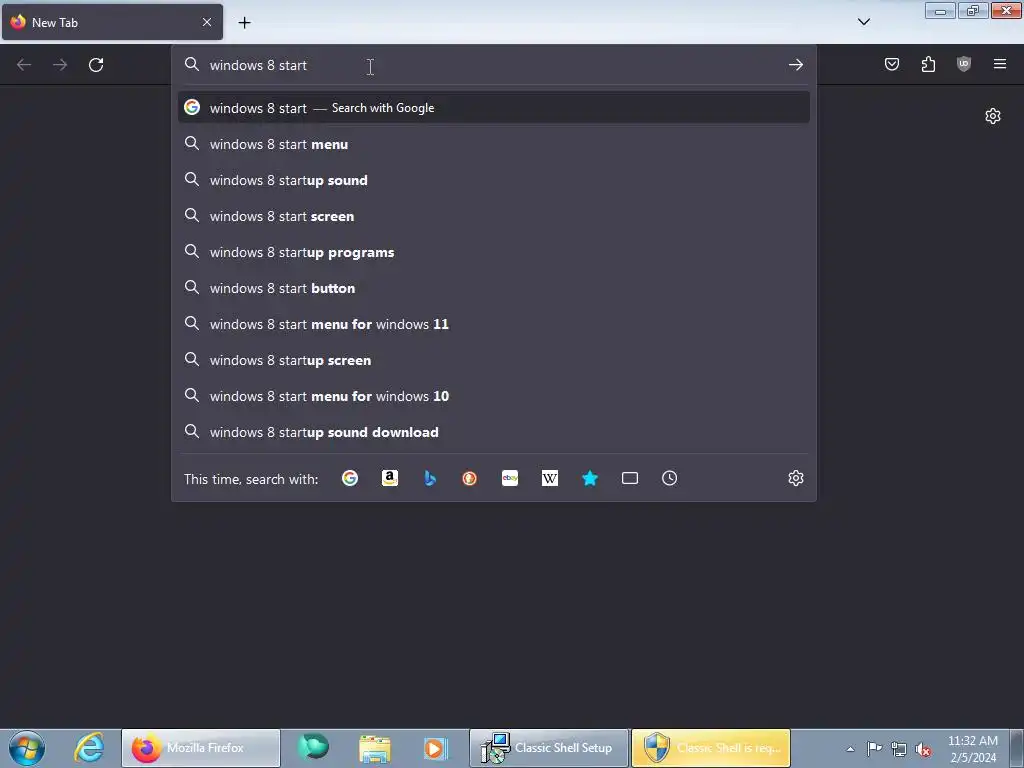This screenshot has height=768, width=1024.
Task: Open search settings gear in dropdown
Action: coord(795,478)
